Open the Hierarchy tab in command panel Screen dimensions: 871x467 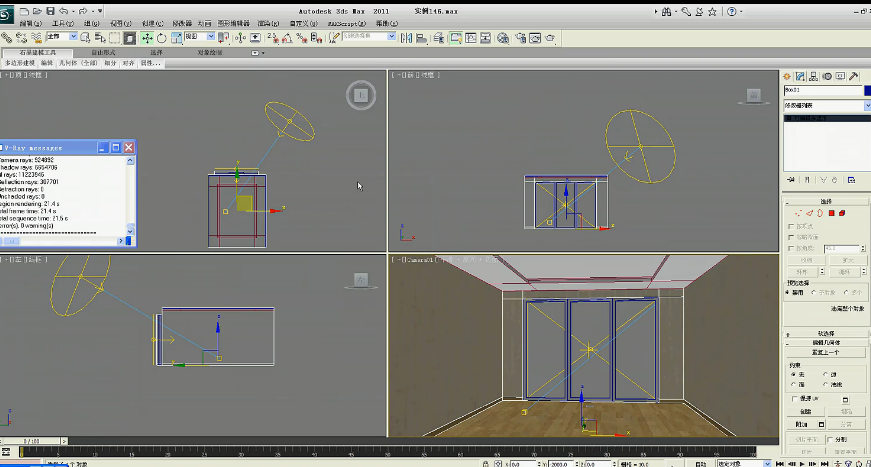[814, 76]
